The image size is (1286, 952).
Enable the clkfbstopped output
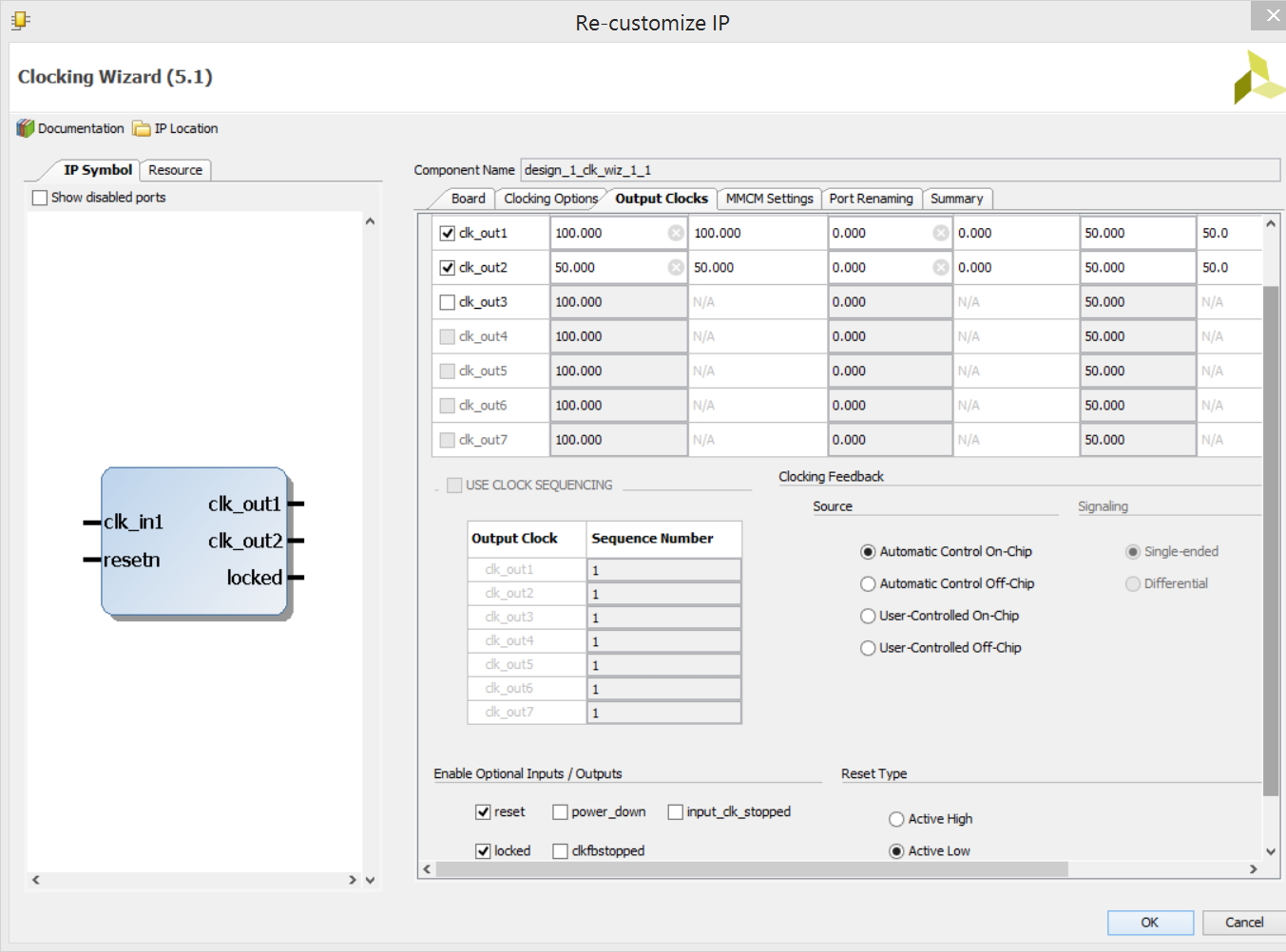point(561,851)
